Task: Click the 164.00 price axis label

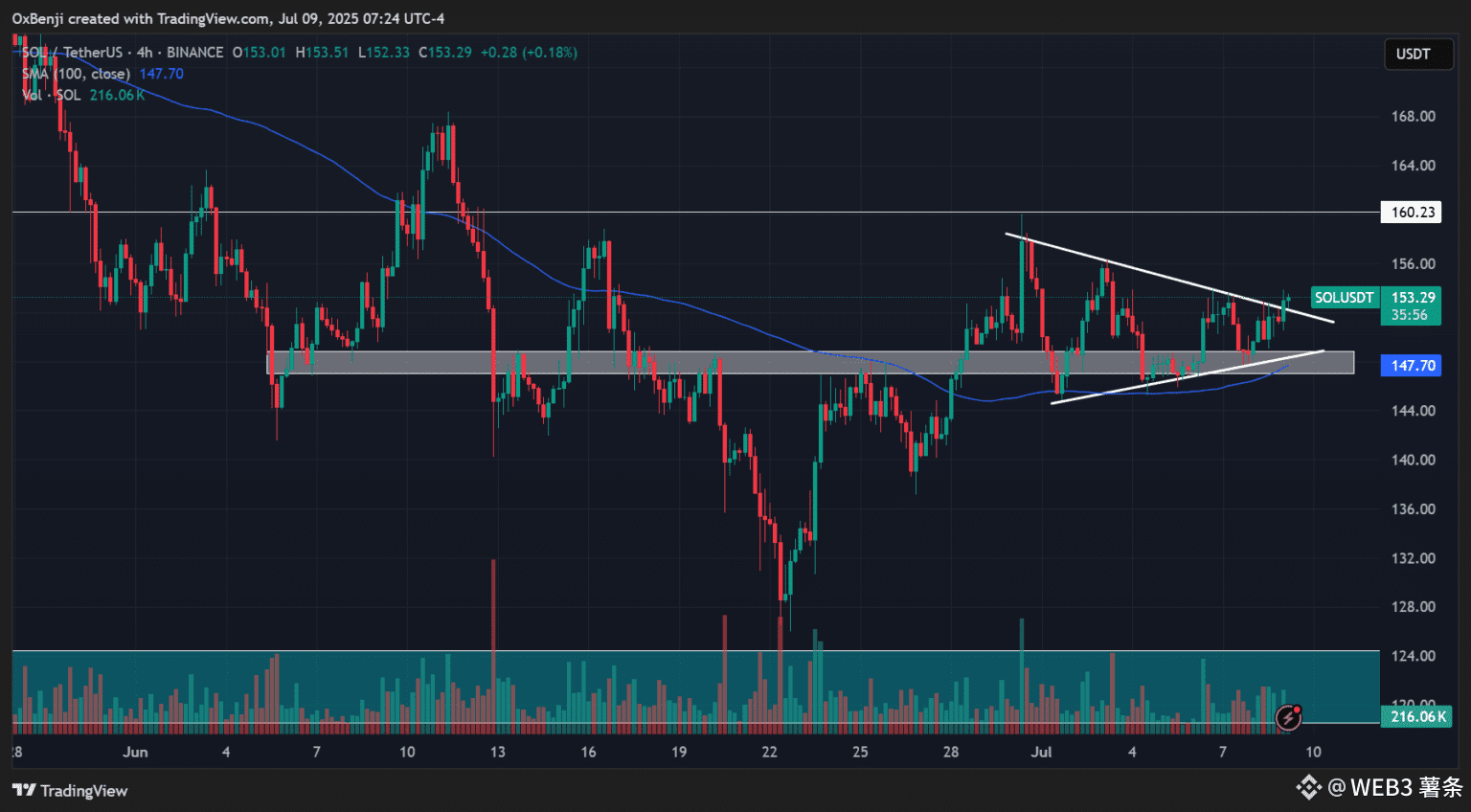Action: (1413, 166)
